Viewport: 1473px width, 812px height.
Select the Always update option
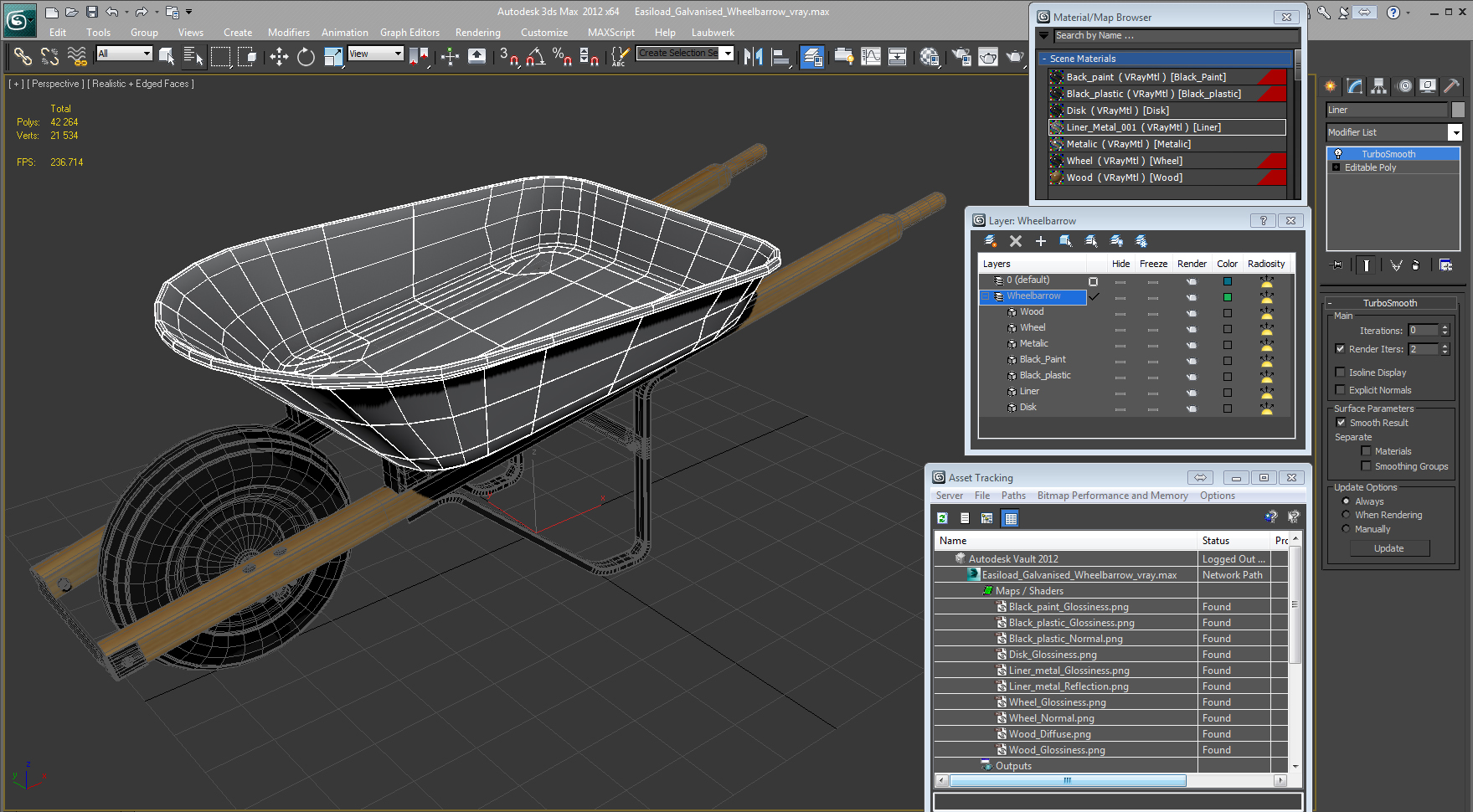(1346, 501)
